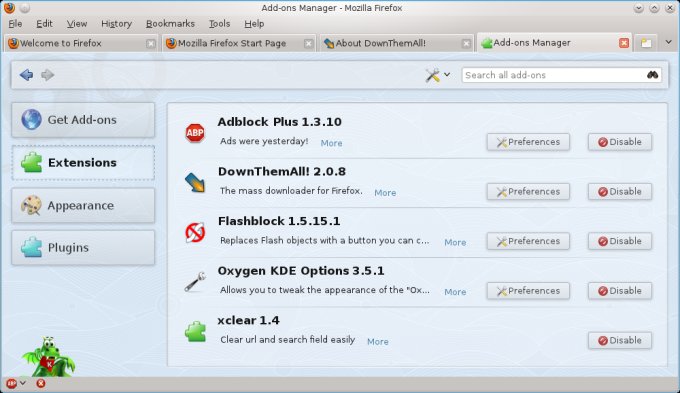Click the Oxygen KDE Options wrench icon
Viewport: 680px width, 393px height.
[195, 282]
